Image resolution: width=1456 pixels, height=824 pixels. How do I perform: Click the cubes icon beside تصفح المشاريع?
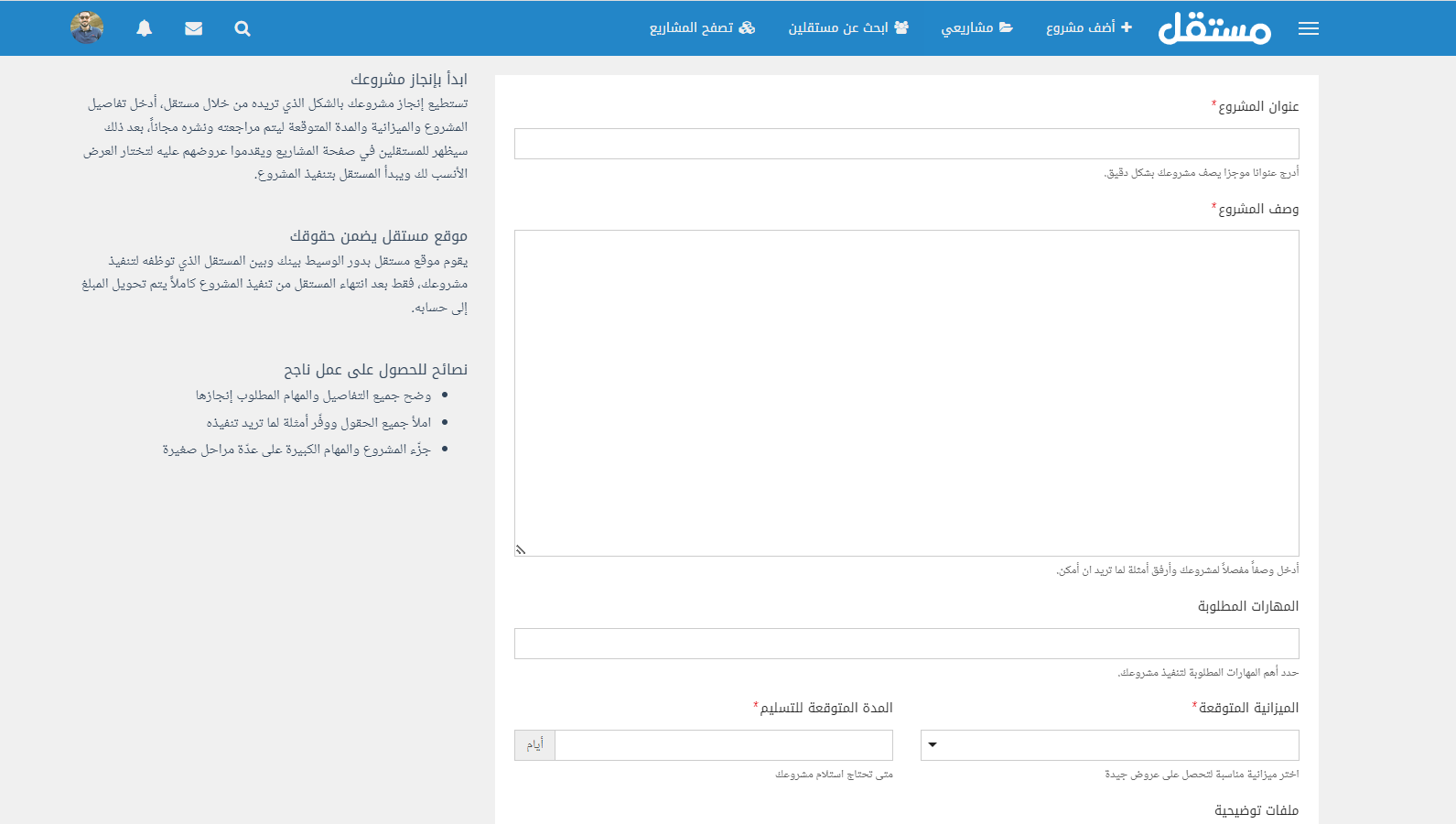(x=748, y=27)
